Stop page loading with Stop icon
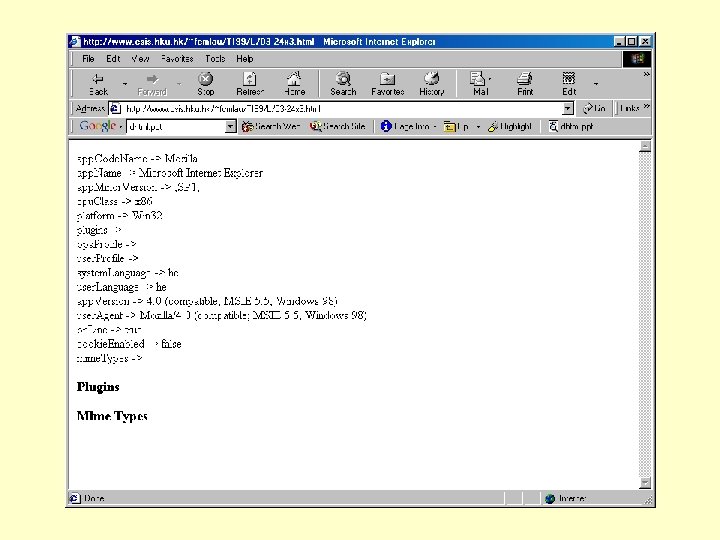The height and width of the screenshot is (540, 720). pyautogui.click(x=205, y=79)
